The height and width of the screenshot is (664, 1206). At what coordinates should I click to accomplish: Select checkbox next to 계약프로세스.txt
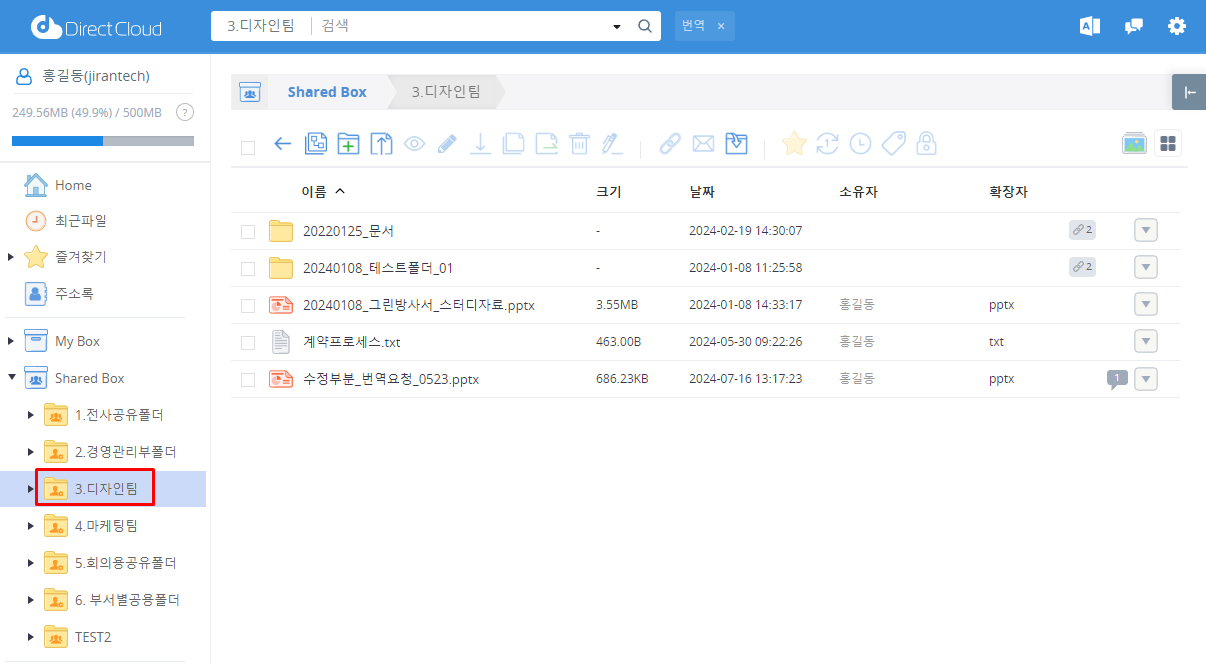(x=248, y=343)
